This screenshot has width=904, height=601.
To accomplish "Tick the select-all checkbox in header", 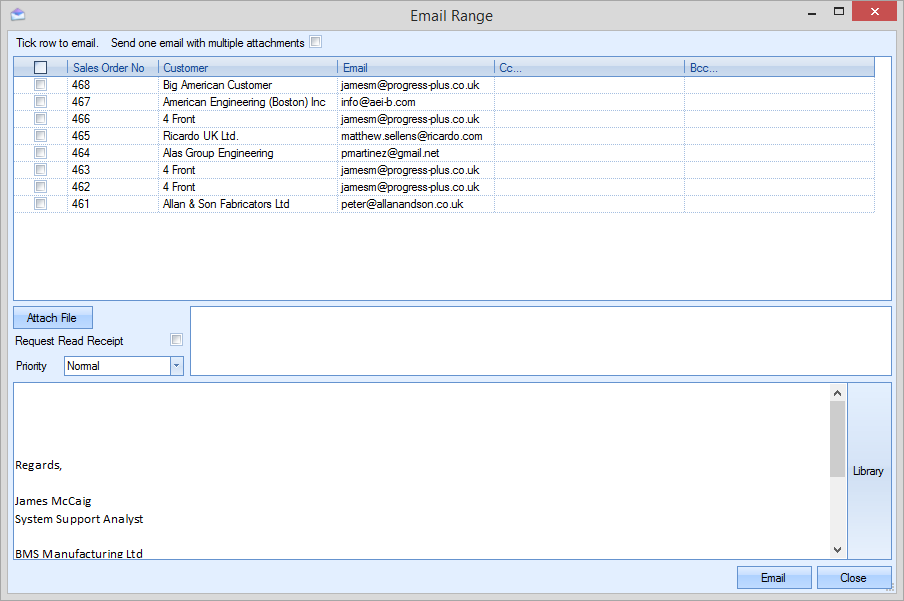I will pos(41,68).
